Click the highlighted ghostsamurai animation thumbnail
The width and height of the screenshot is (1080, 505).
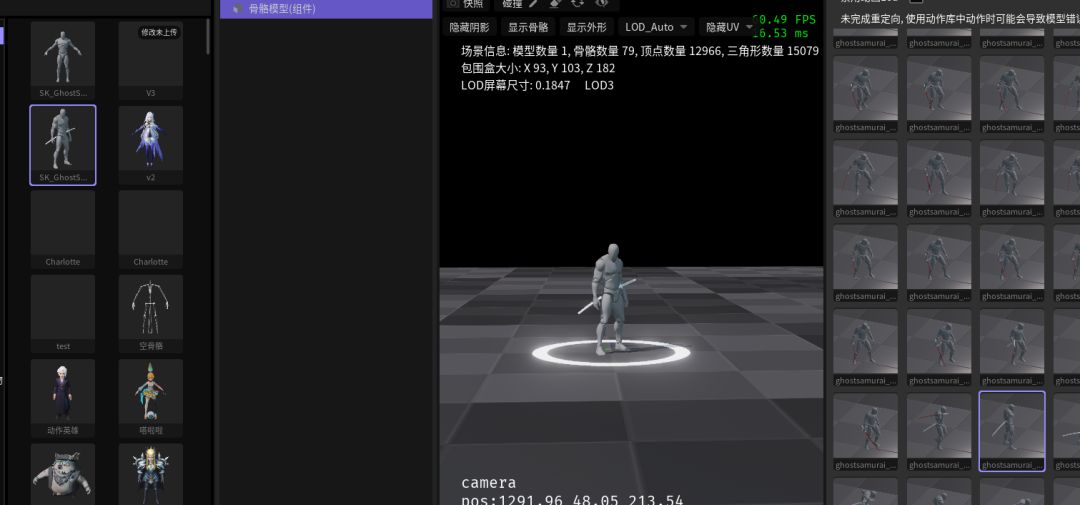(1012, 431)
